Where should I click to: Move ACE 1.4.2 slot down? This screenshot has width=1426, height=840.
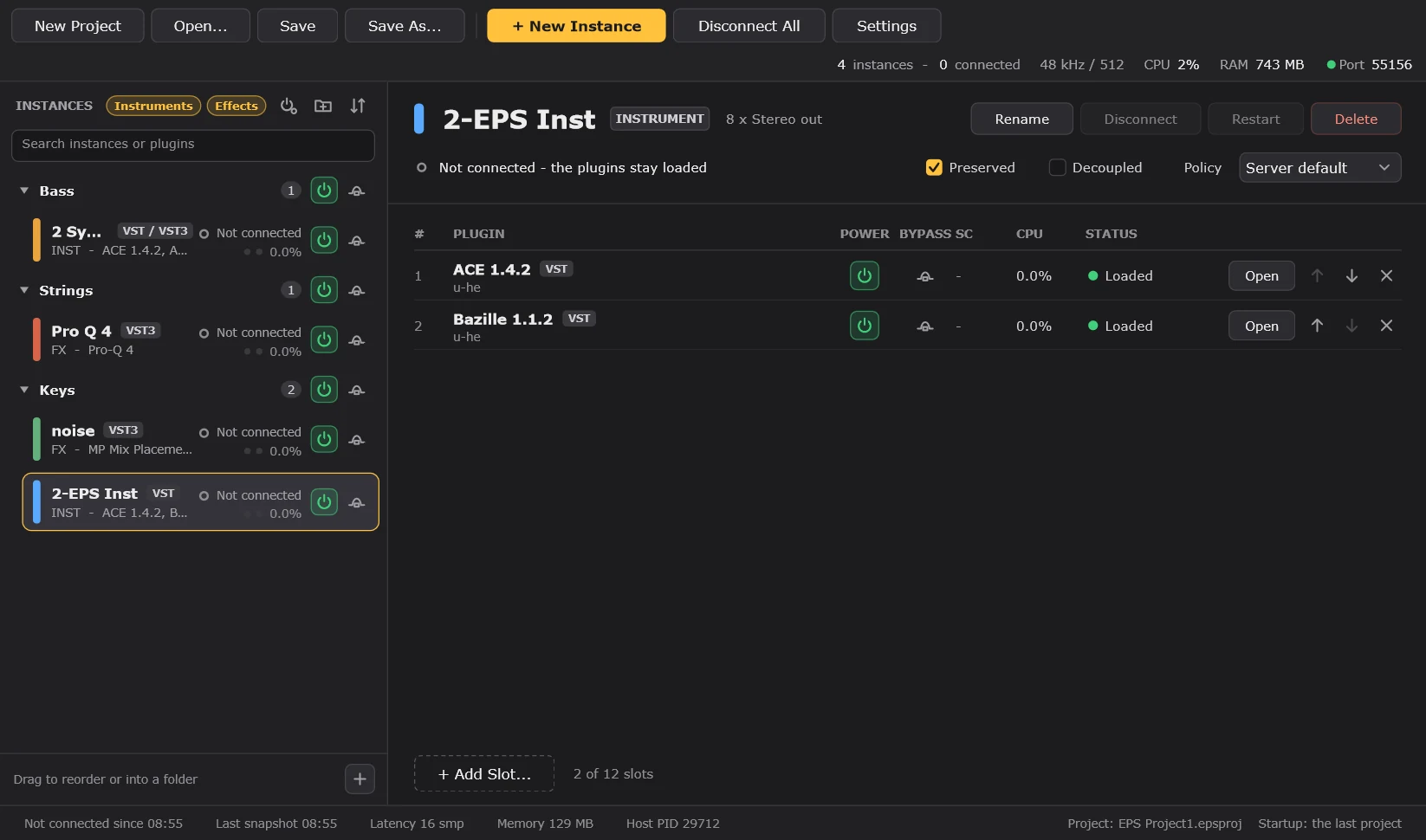click(1351, 275)
